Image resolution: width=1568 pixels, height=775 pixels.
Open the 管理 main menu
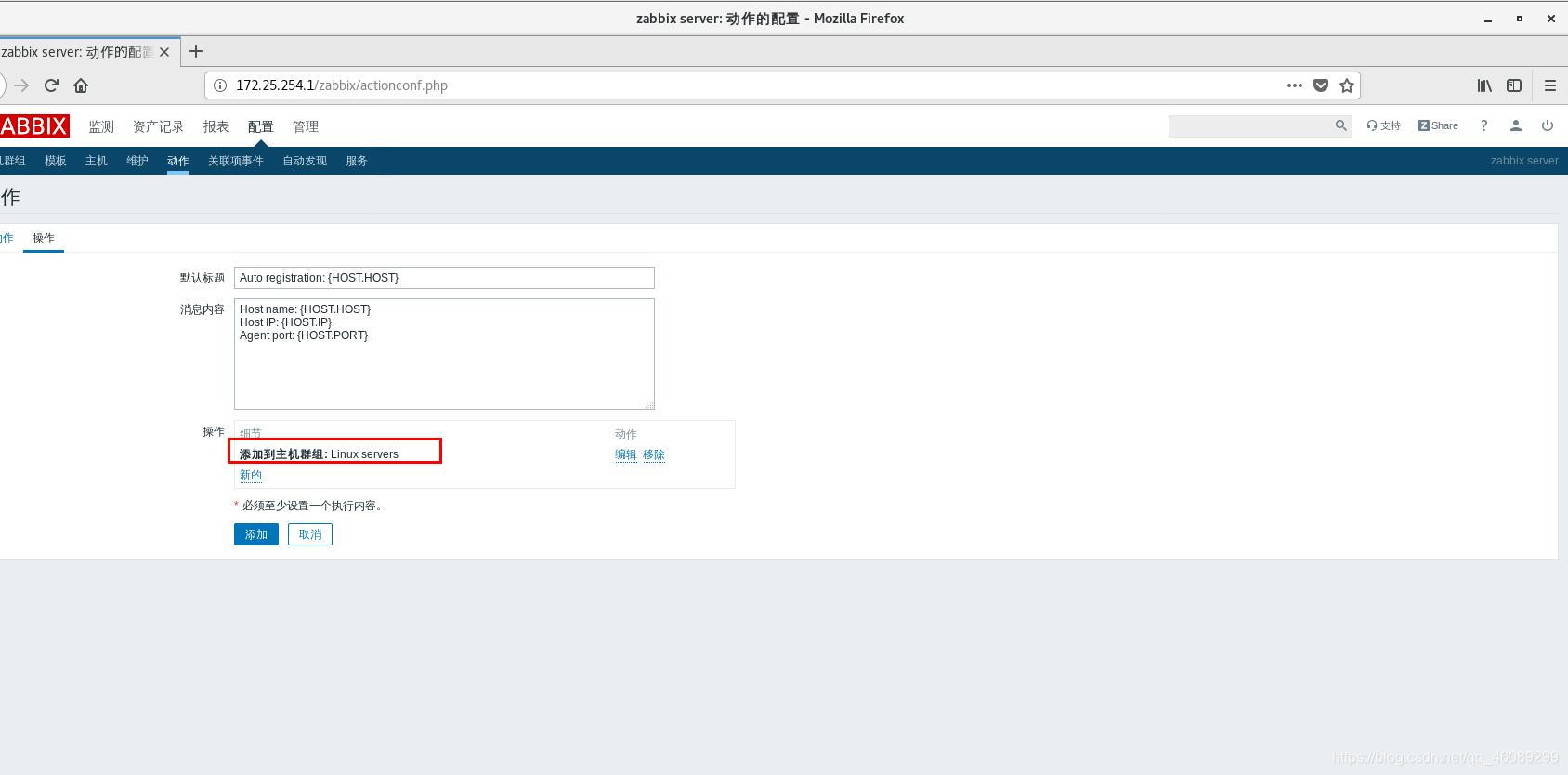[x=305, y=126]
